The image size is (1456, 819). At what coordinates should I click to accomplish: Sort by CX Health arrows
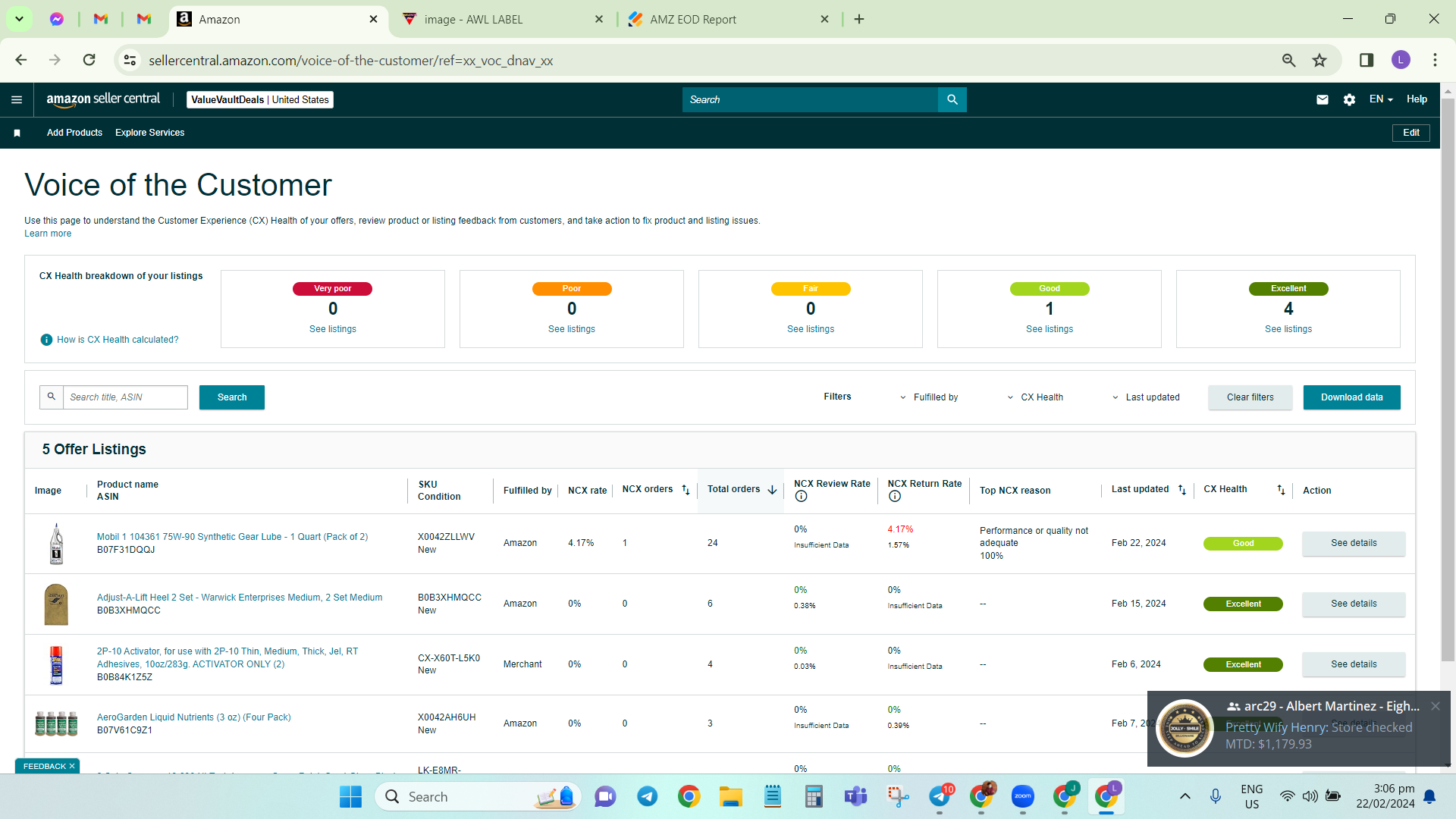pos(1281,490)
